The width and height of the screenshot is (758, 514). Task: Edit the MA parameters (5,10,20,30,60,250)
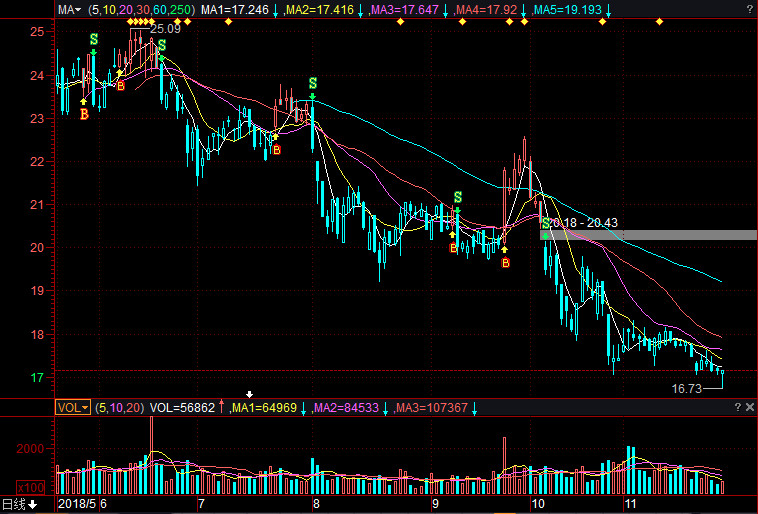click(x=140, y=9)
